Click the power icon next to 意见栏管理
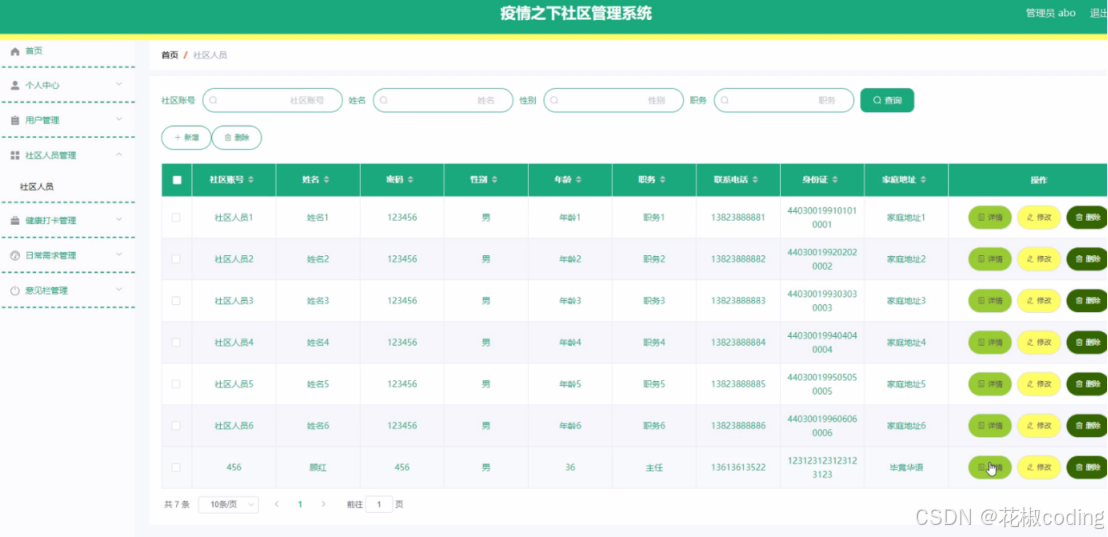 [15, 290]
